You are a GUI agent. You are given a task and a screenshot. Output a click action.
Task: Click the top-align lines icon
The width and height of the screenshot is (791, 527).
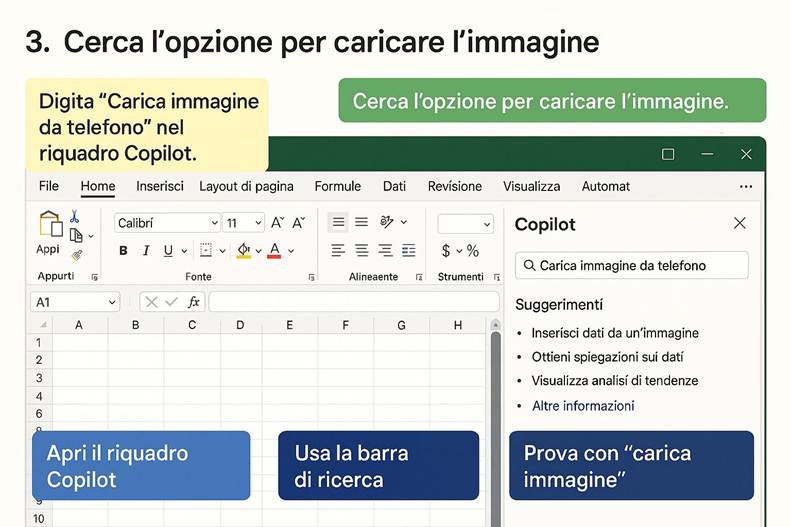coord(338,222)
